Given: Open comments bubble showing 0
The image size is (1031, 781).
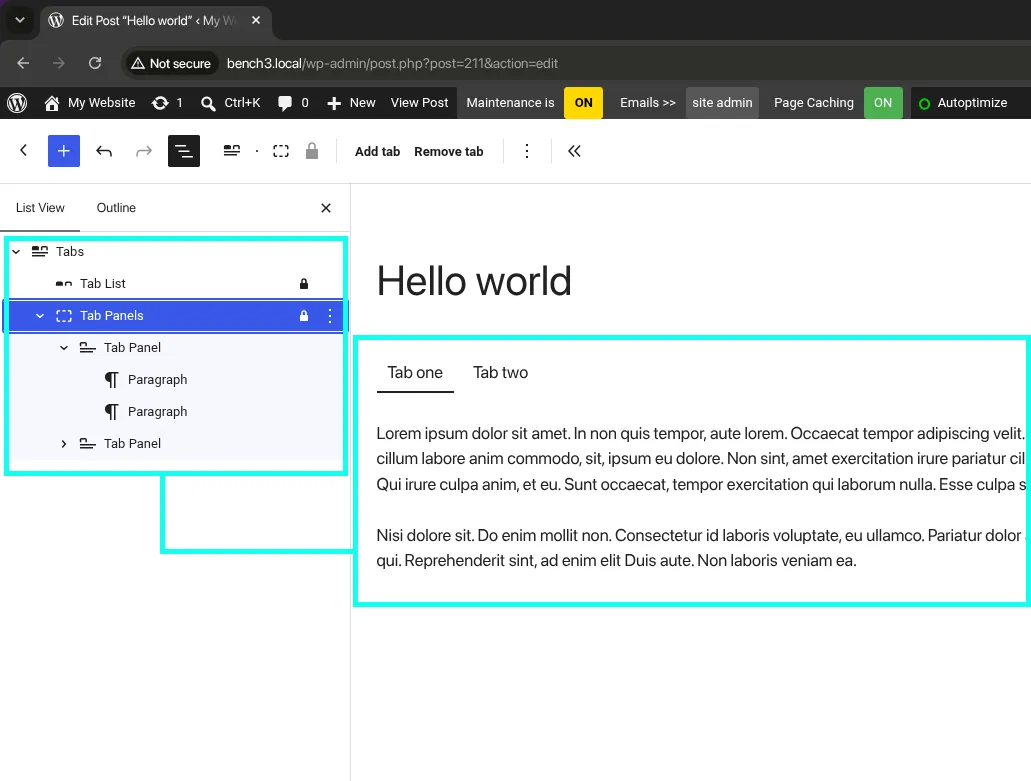Looking at the screenshot, I should [293, 103].
